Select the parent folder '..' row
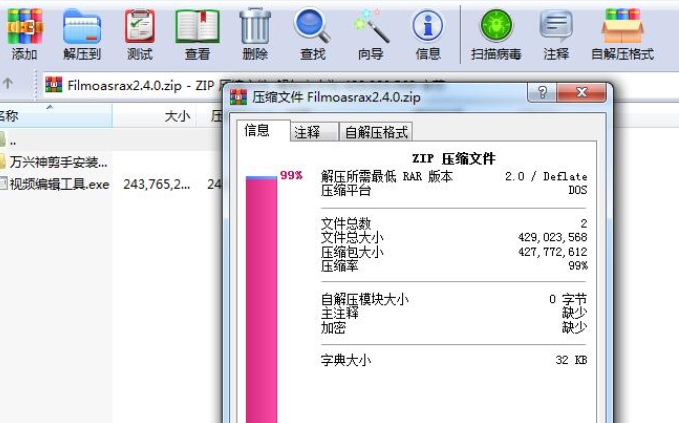Screen dimensions: 679x423 click(110, 140)
